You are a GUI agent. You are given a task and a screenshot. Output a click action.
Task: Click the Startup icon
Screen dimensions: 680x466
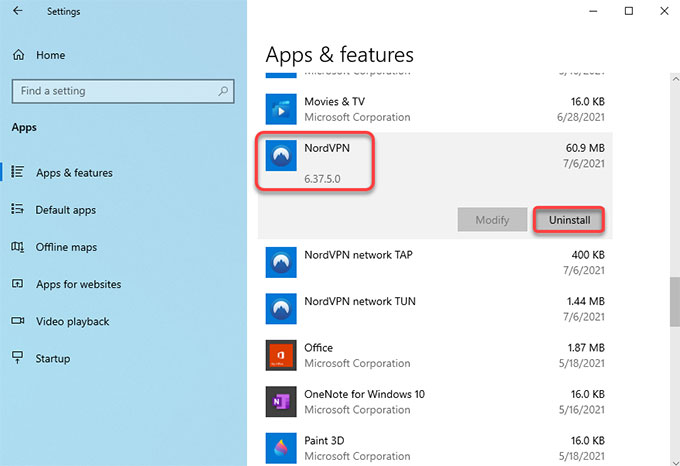(17, 358)
